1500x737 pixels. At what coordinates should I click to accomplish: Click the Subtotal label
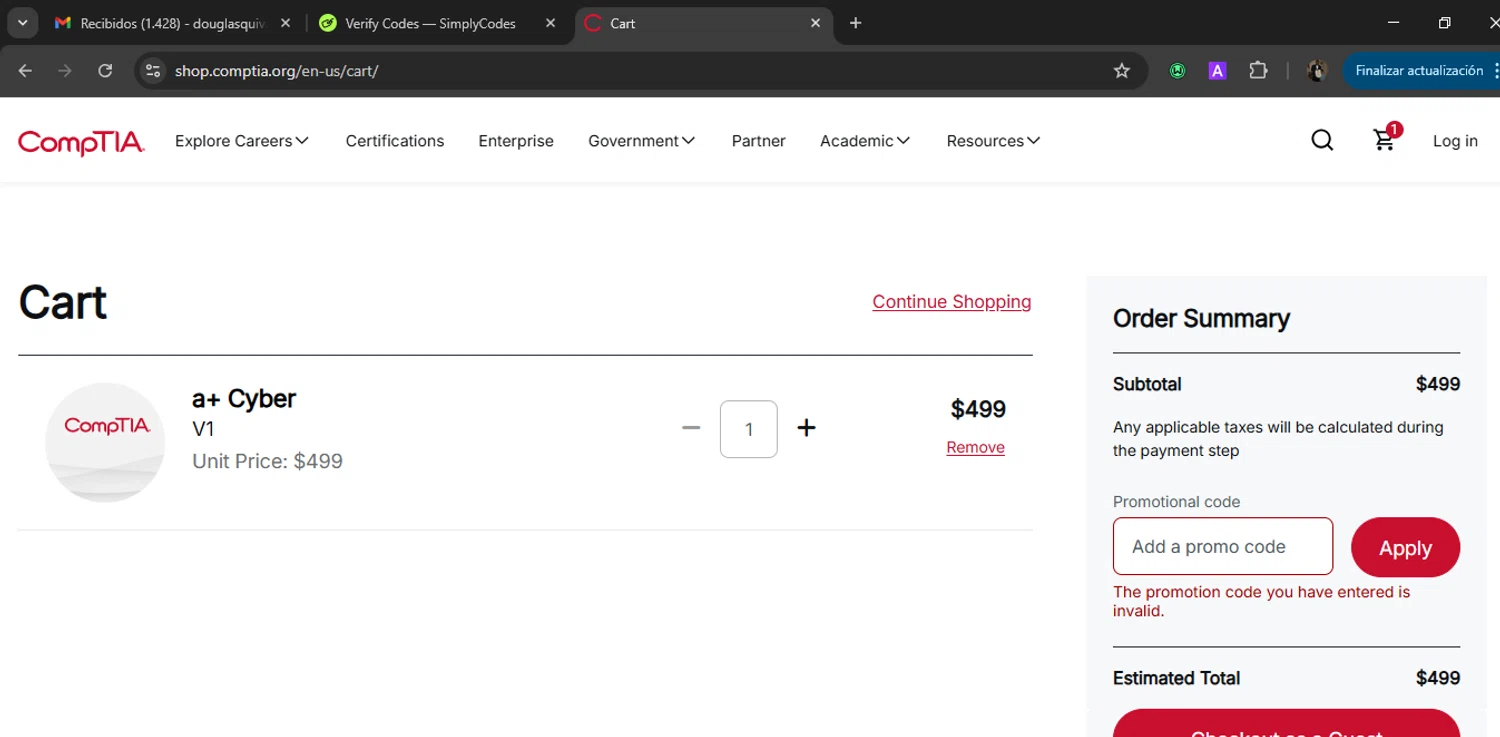coord(1147,384)
